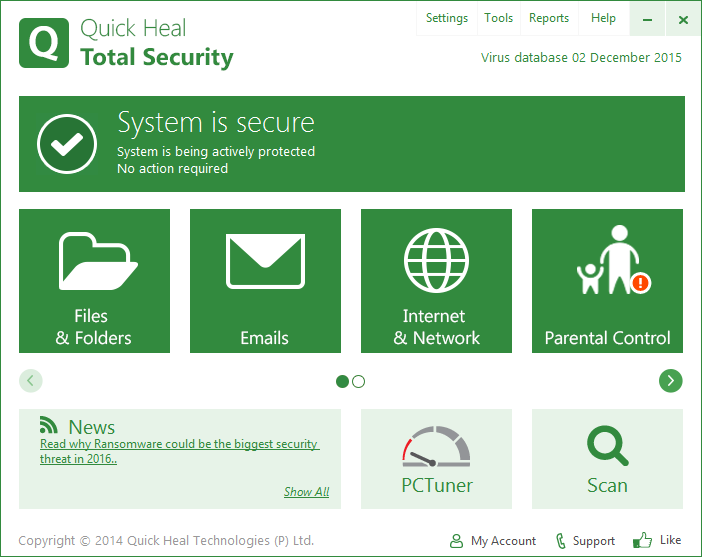Open the Internet & Network globe tile

[x=436, y=281]
